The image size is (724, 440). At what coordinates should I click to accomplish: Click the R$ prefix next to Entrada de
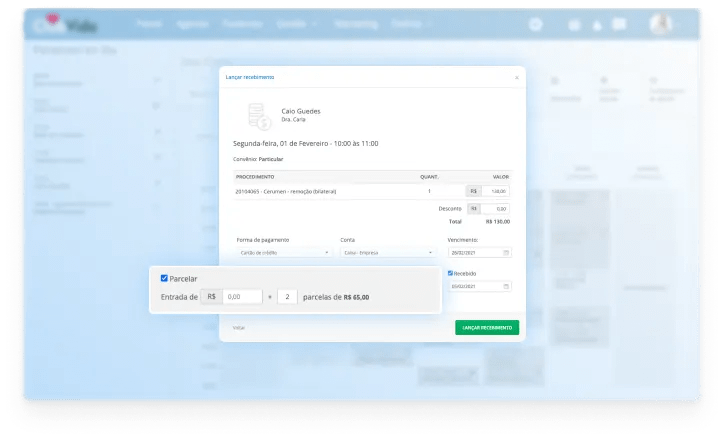[211, 297]
